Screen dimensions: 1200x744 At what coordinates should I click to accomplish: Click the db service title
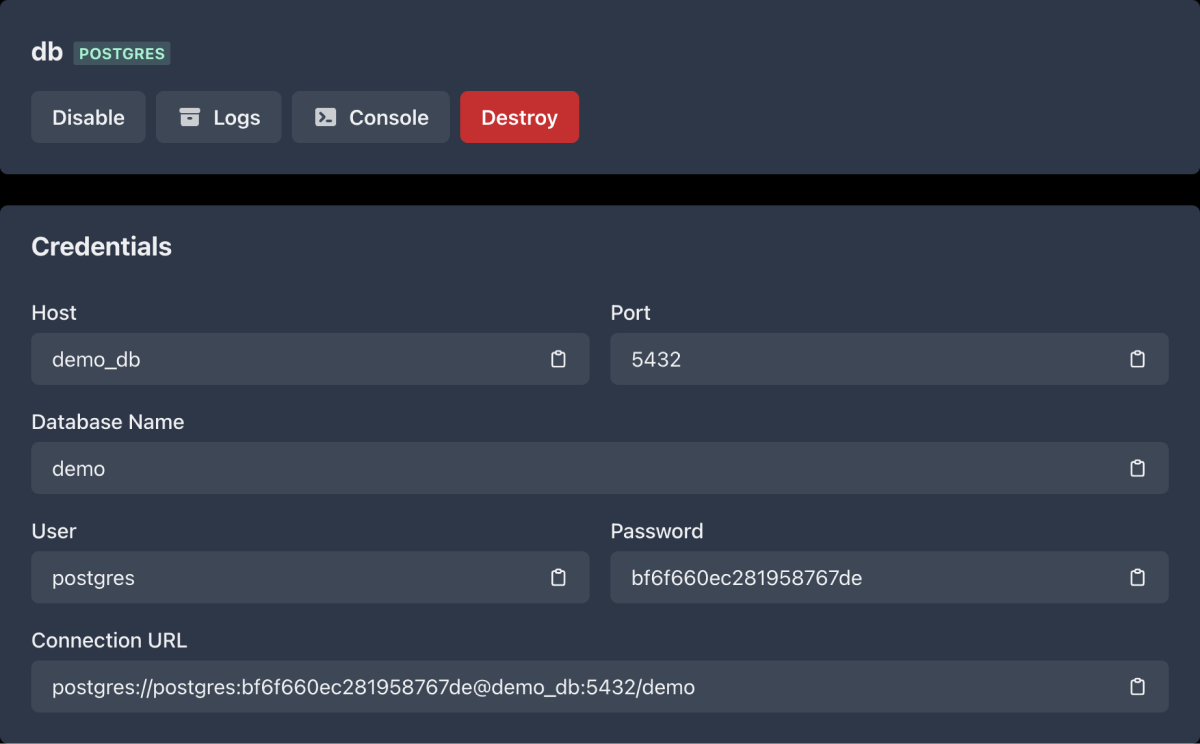click(47, 52)
